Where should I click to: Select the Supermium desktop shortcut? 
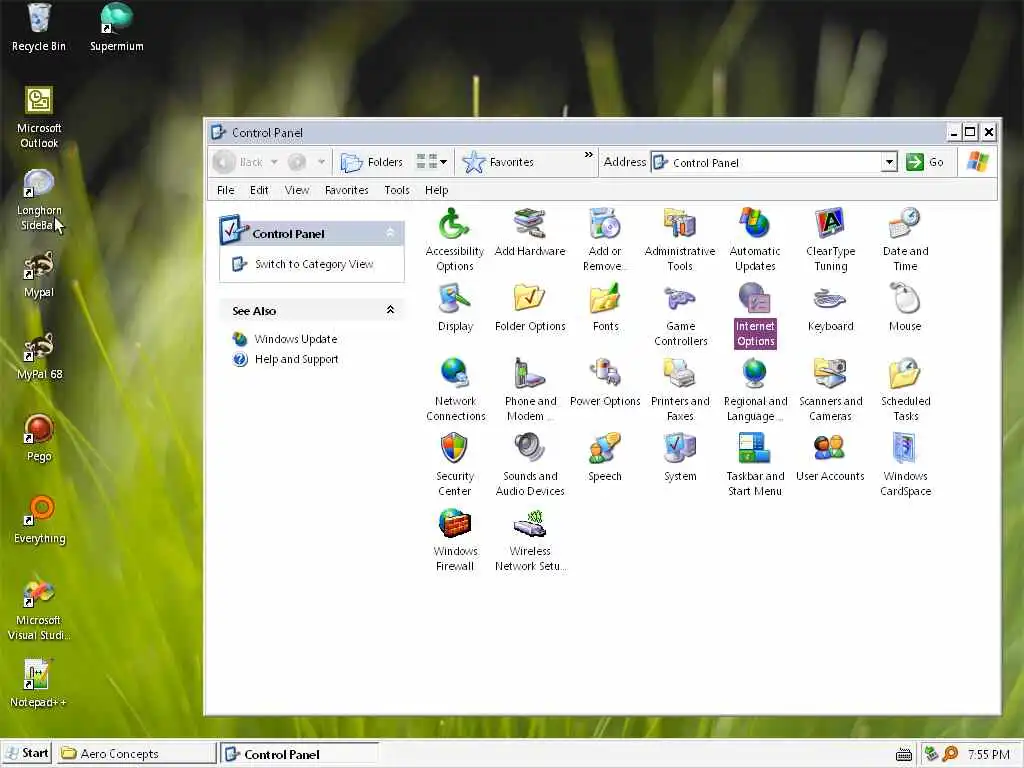116,27
